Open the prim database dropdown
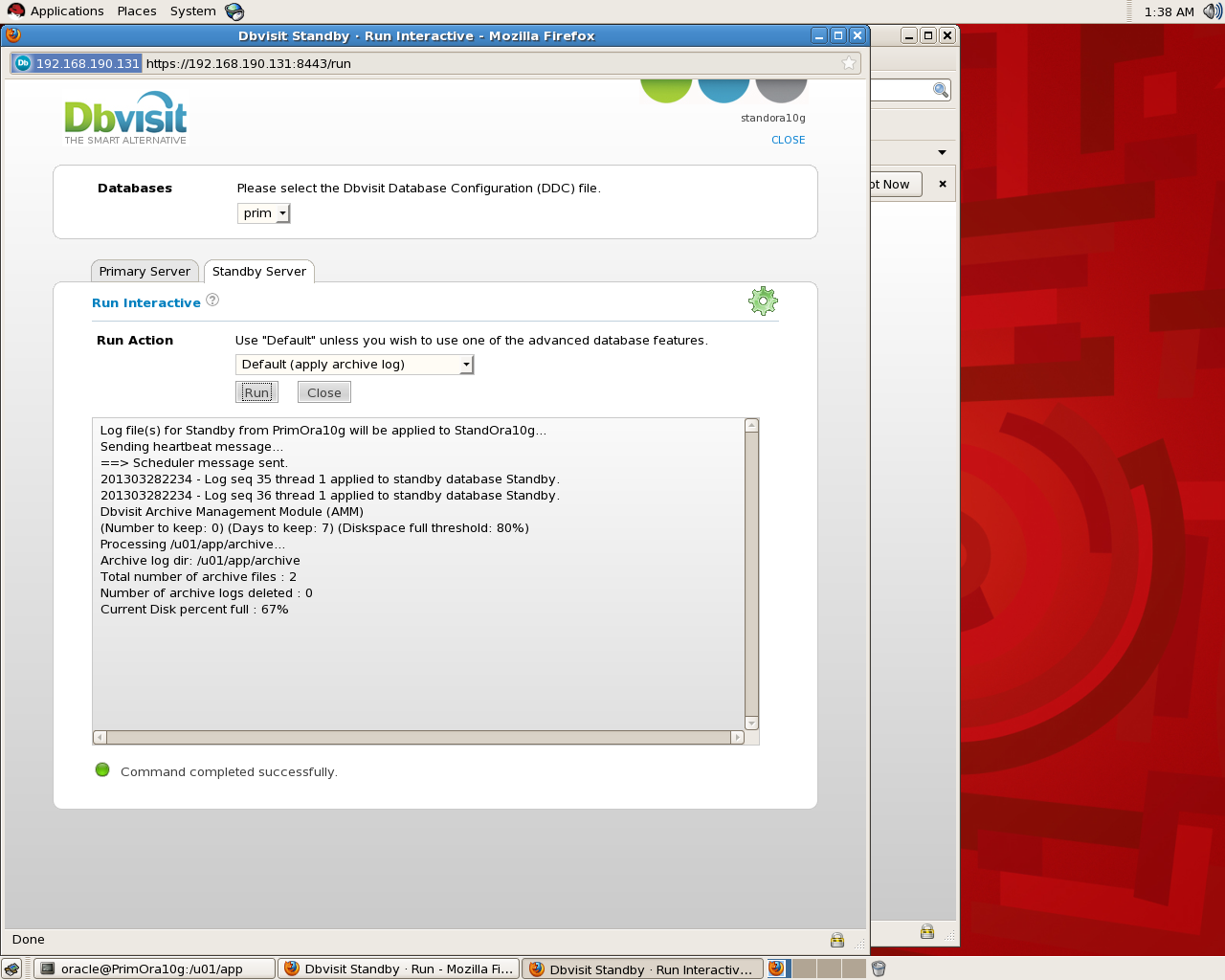The height and width of the screenshot is (980, 1225). point(263,213)
